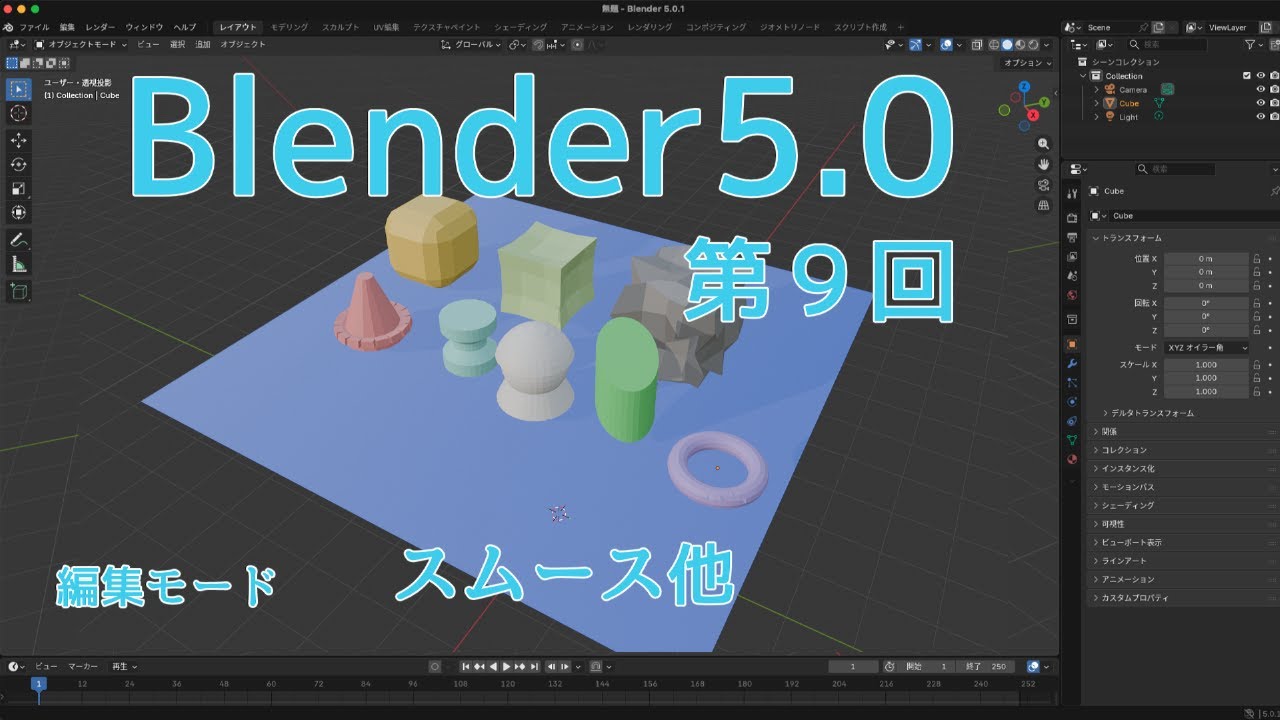Open the Object properties tab icon
The width and height of the screenshot is (1280, 720).
(1072, 343)
